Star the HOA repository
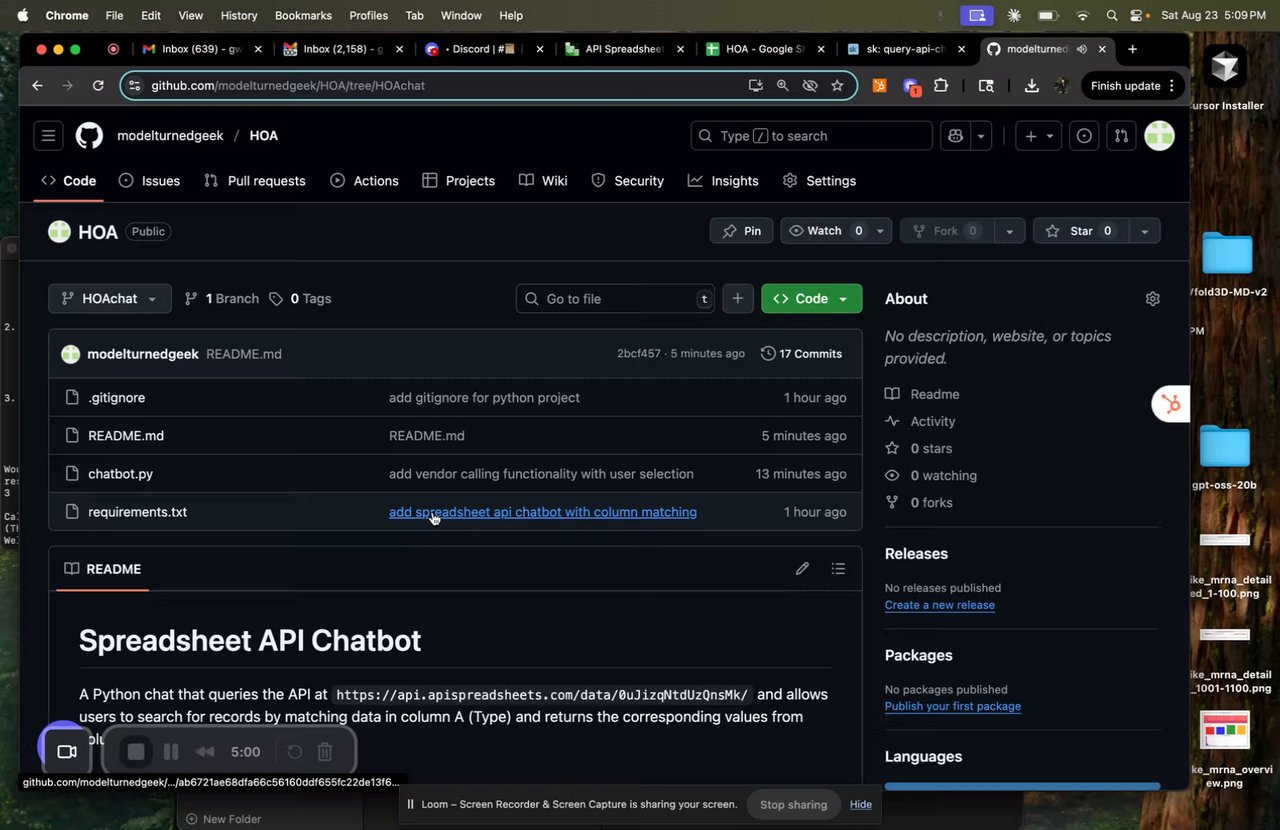Image resolution: width=1280 pixels, height=830 pixels. 1080,231
